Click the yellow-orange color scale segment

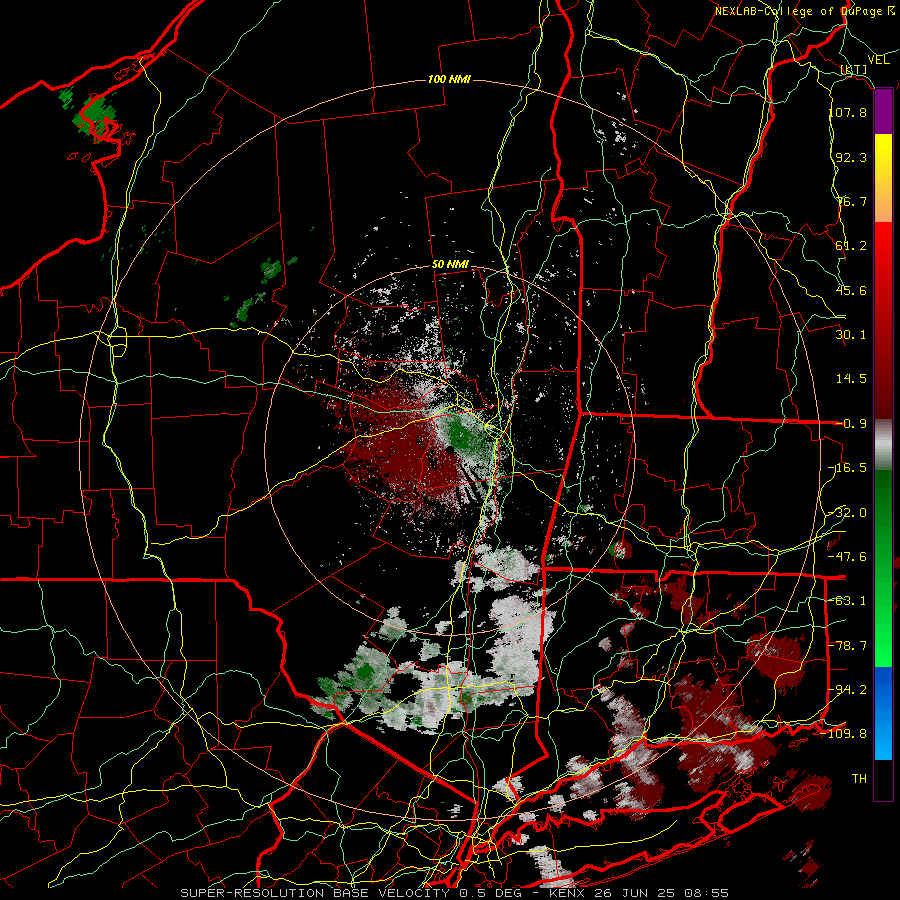883,178
